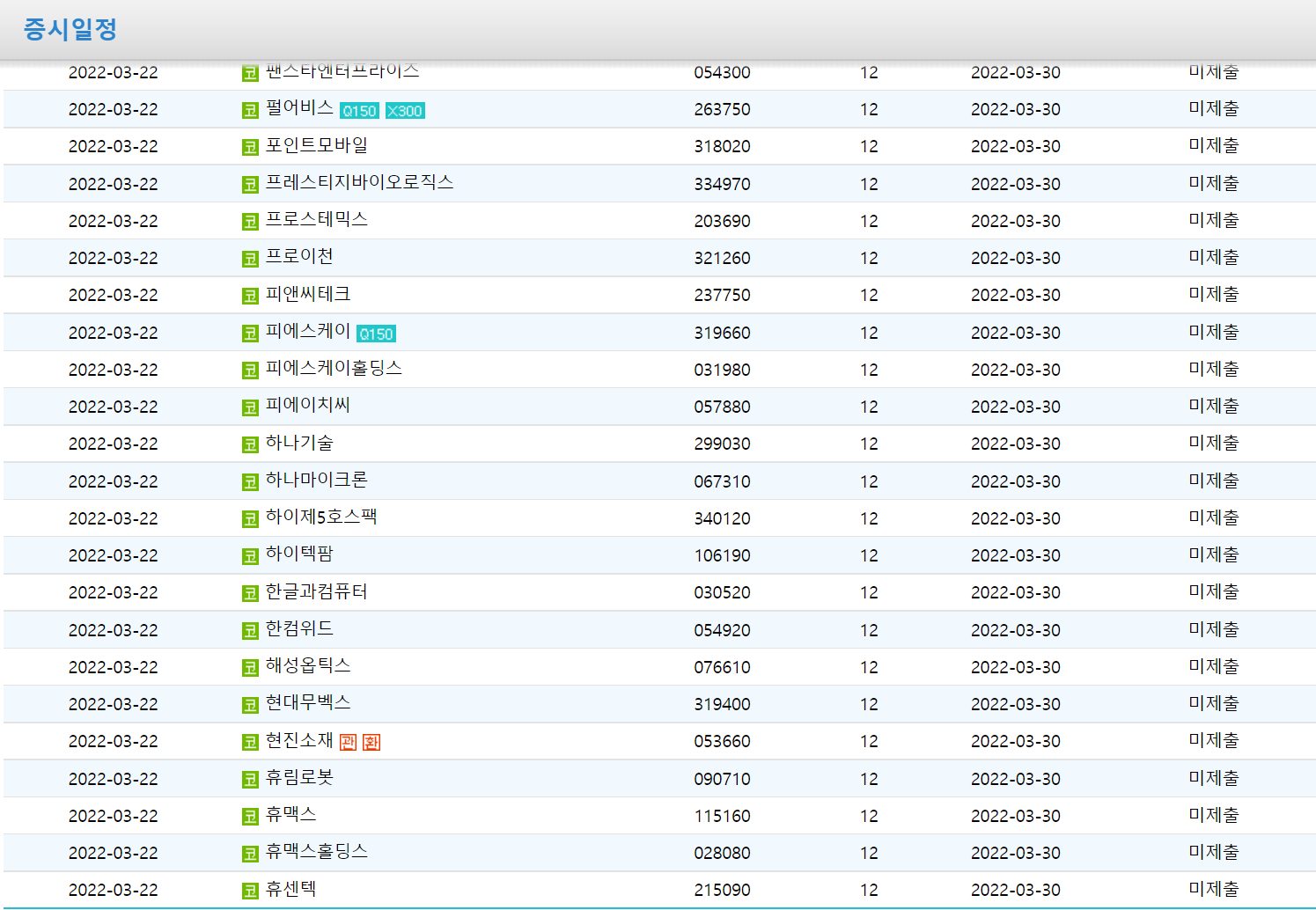Click the 피에스케이홀딩스 company name

(334, 368)
